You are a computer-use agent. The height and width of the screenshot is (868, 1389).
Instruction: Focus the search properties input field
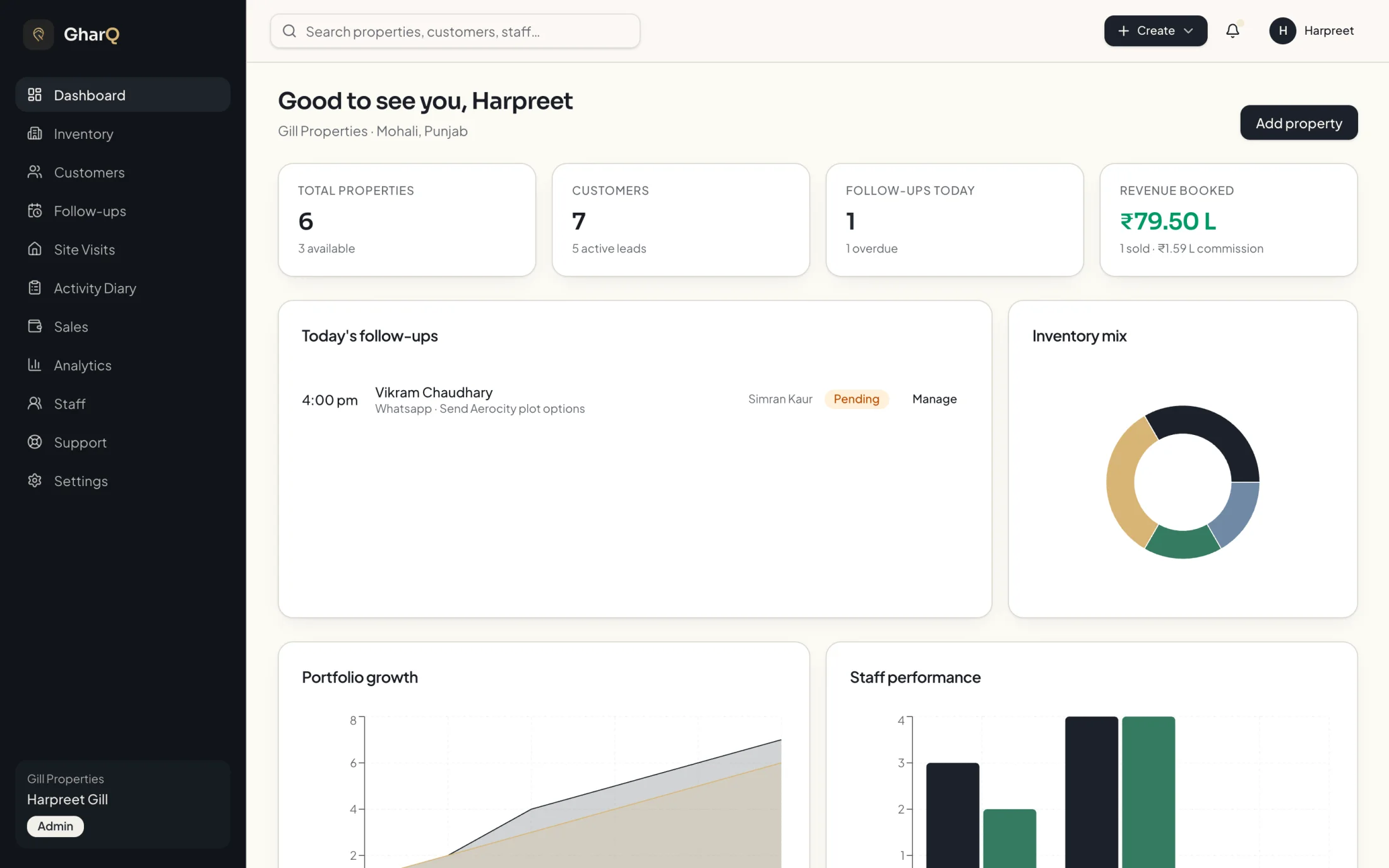tap(455, 31)
